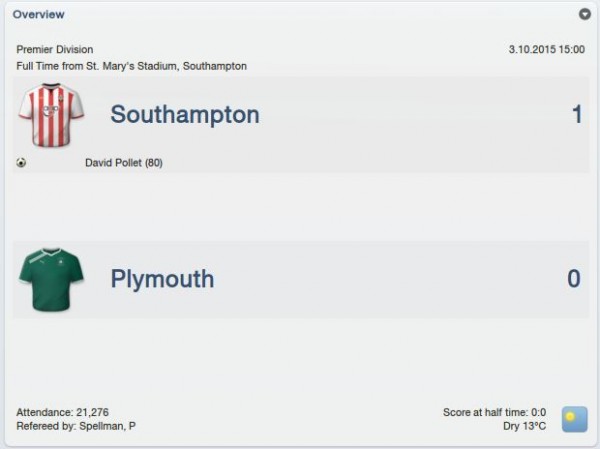Click the Dry 13°C weather text
The image size is (600, 449).
tap(525, 426)
